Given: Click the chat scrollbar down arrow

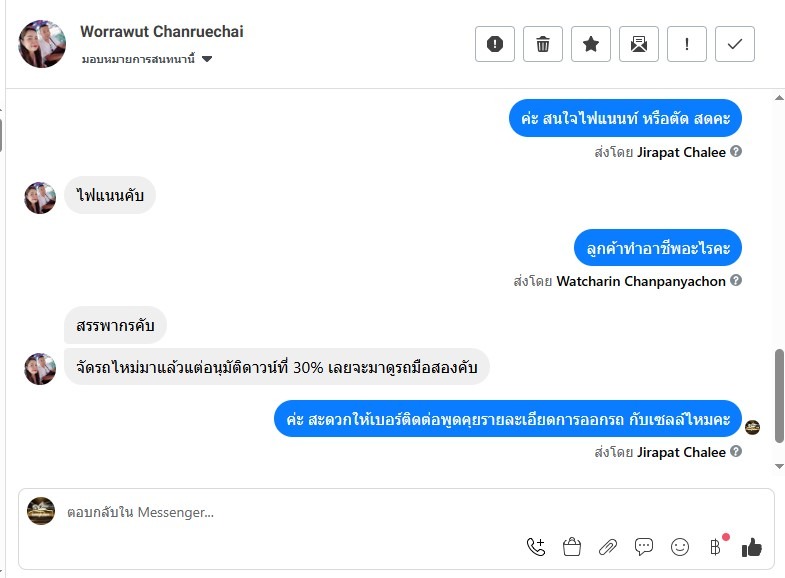Looking at the screenshot, I should coord(780,466).
